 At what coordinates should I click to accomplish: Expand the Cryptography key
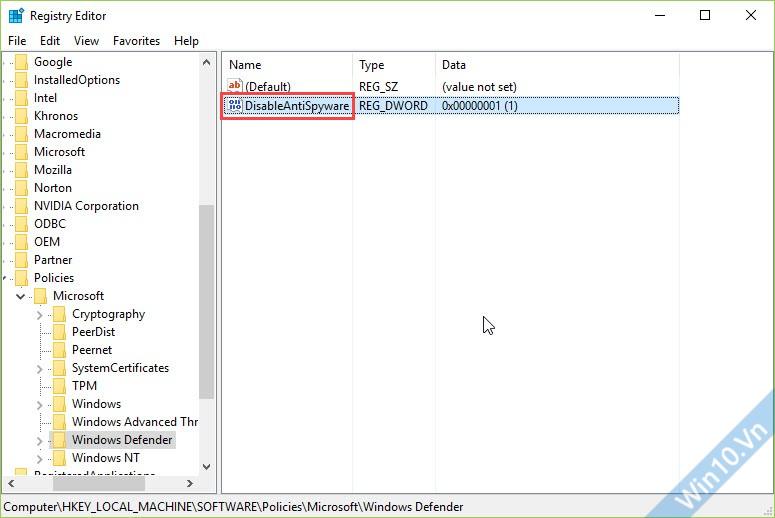click(x=40, y=314)
